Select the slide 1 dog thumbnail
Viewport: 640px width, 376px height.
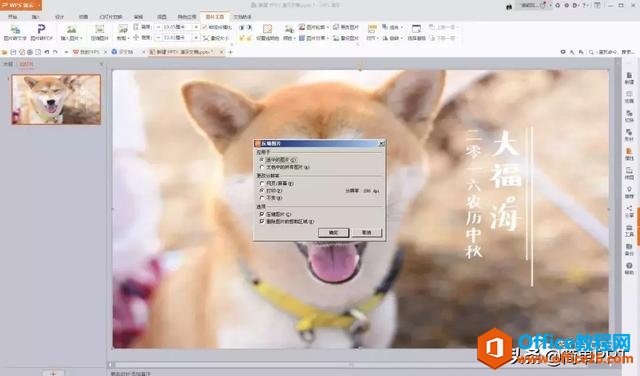(56, 99)
